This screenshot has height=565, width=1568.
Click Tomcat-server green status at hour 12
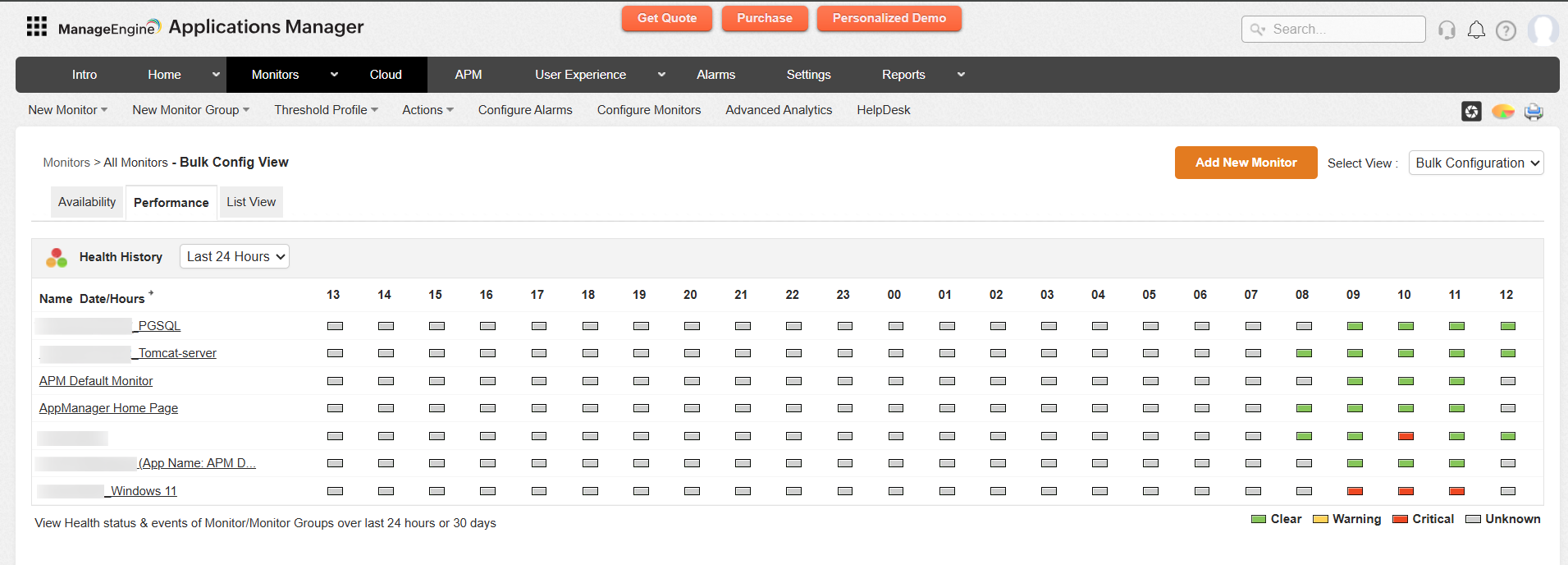click(x=1507, y=353)
